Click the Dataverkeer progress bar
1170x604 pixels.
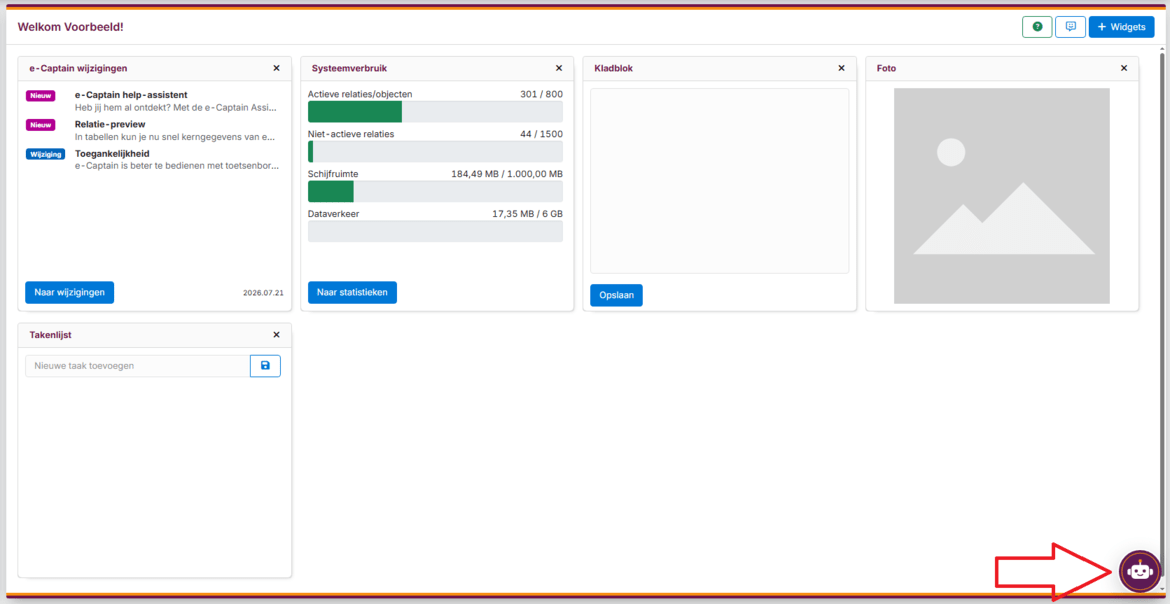[435, 231]
